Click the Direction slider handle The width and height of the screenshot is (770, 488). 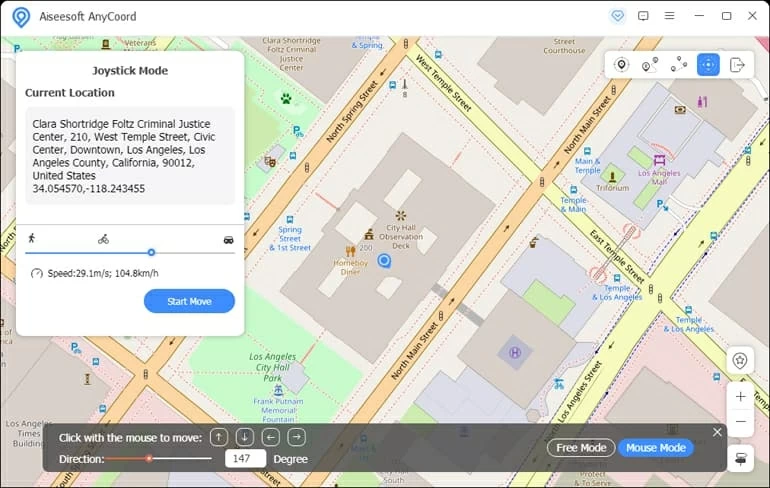[149, 458]
